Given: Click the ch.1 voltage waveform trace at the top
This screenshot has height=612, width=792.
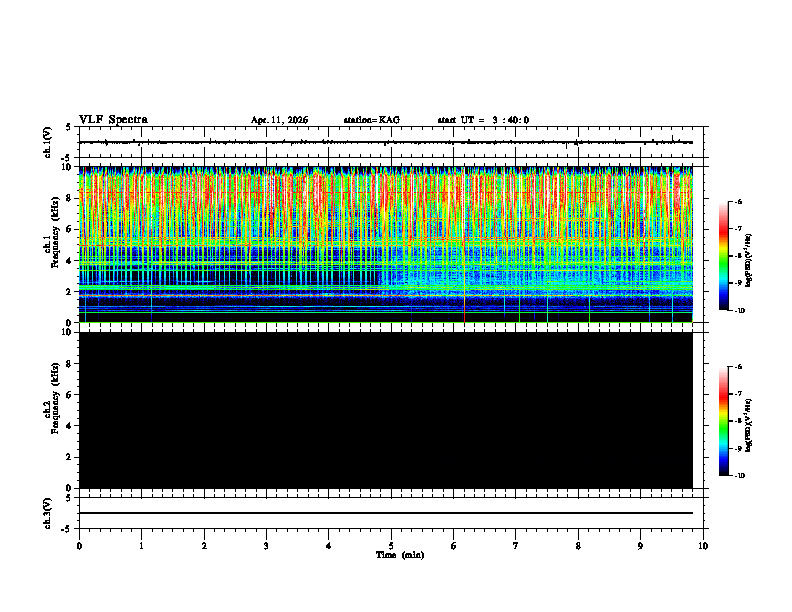Looking at the screenshot, I should tap(385, 142).
